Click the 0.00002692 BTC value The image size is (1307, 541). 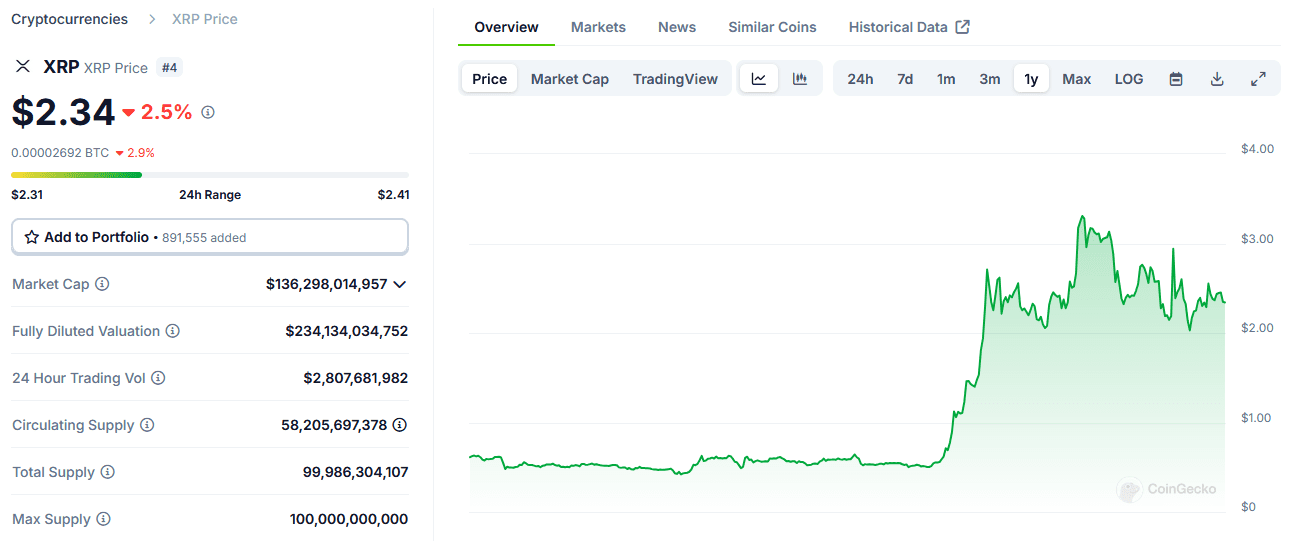(x=60, y=153)
